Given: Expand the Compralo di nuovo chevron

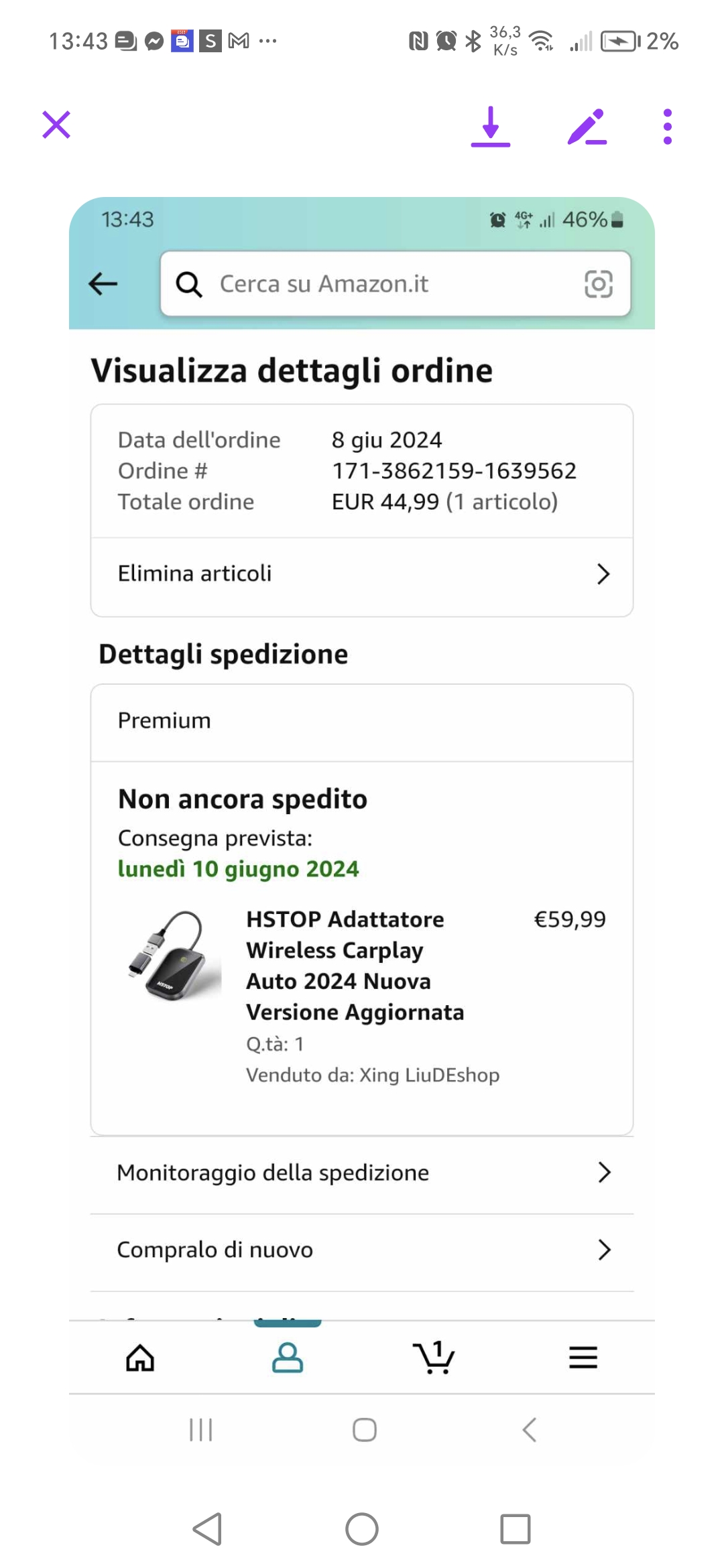Looking at the screenshot, I should (x=603, y=1250).
